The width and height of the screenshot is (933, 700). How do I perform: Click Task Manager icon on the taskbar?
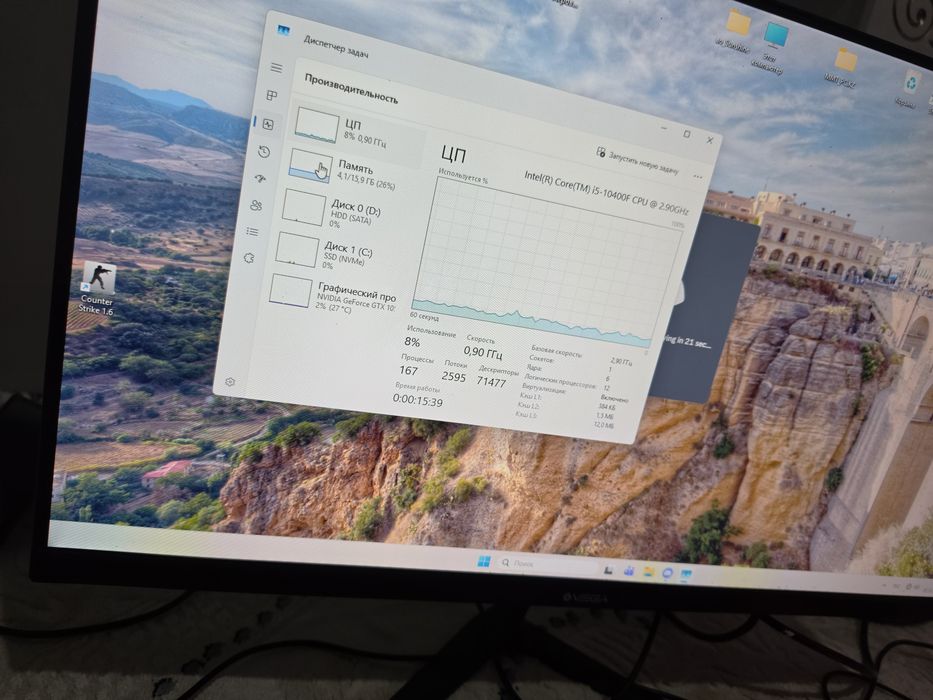click(x=687, y=573)
